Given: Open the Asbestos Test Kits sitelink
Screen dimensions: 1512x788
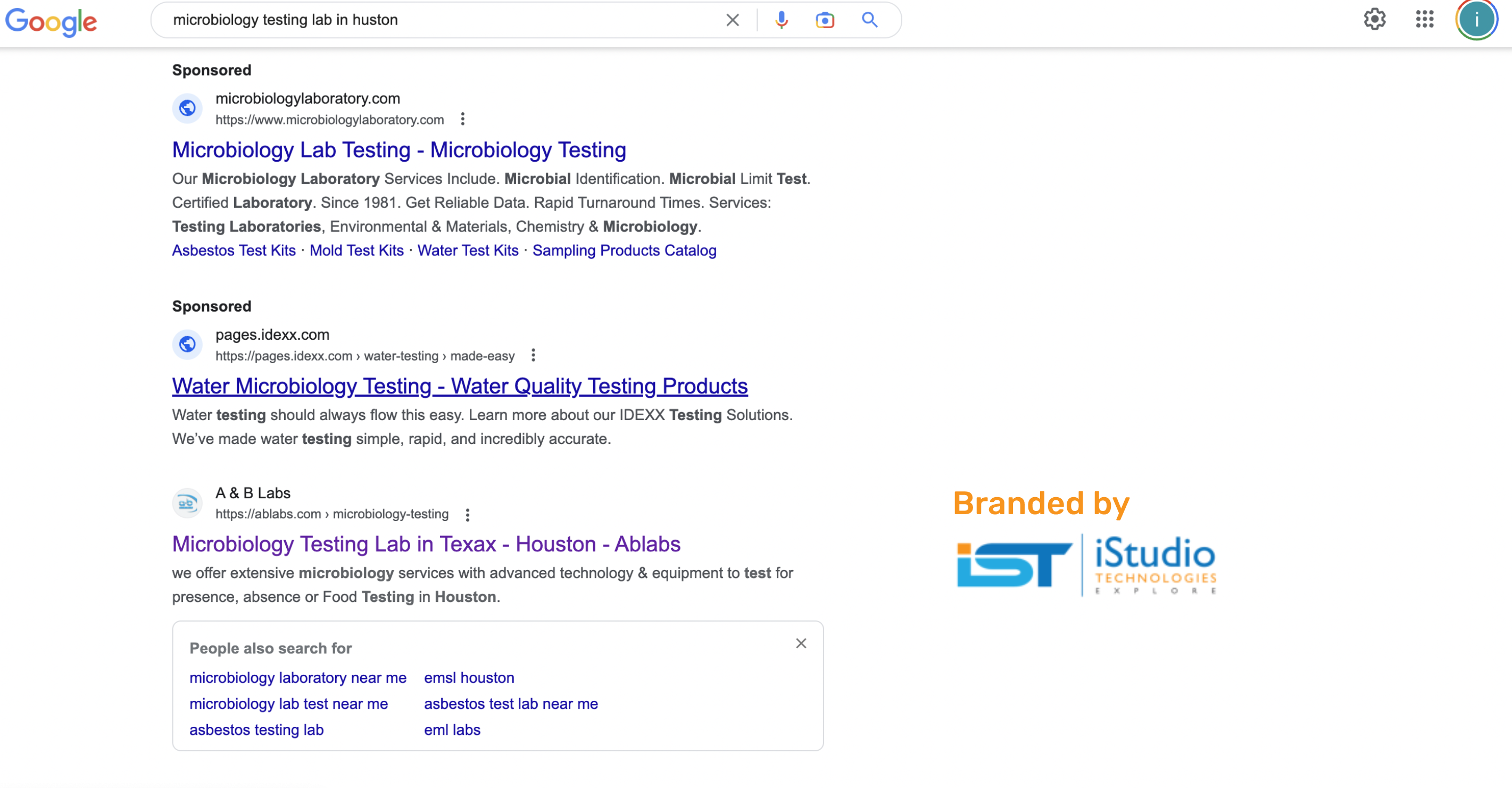Looking at the screenshot, I should [x=234, y=250].
